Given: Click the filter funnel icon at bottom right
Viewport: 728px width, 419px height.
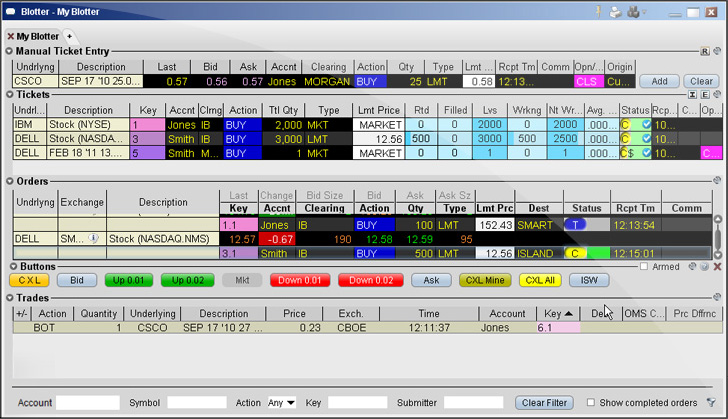Looking at the screenshot, I should coord(711,403).
